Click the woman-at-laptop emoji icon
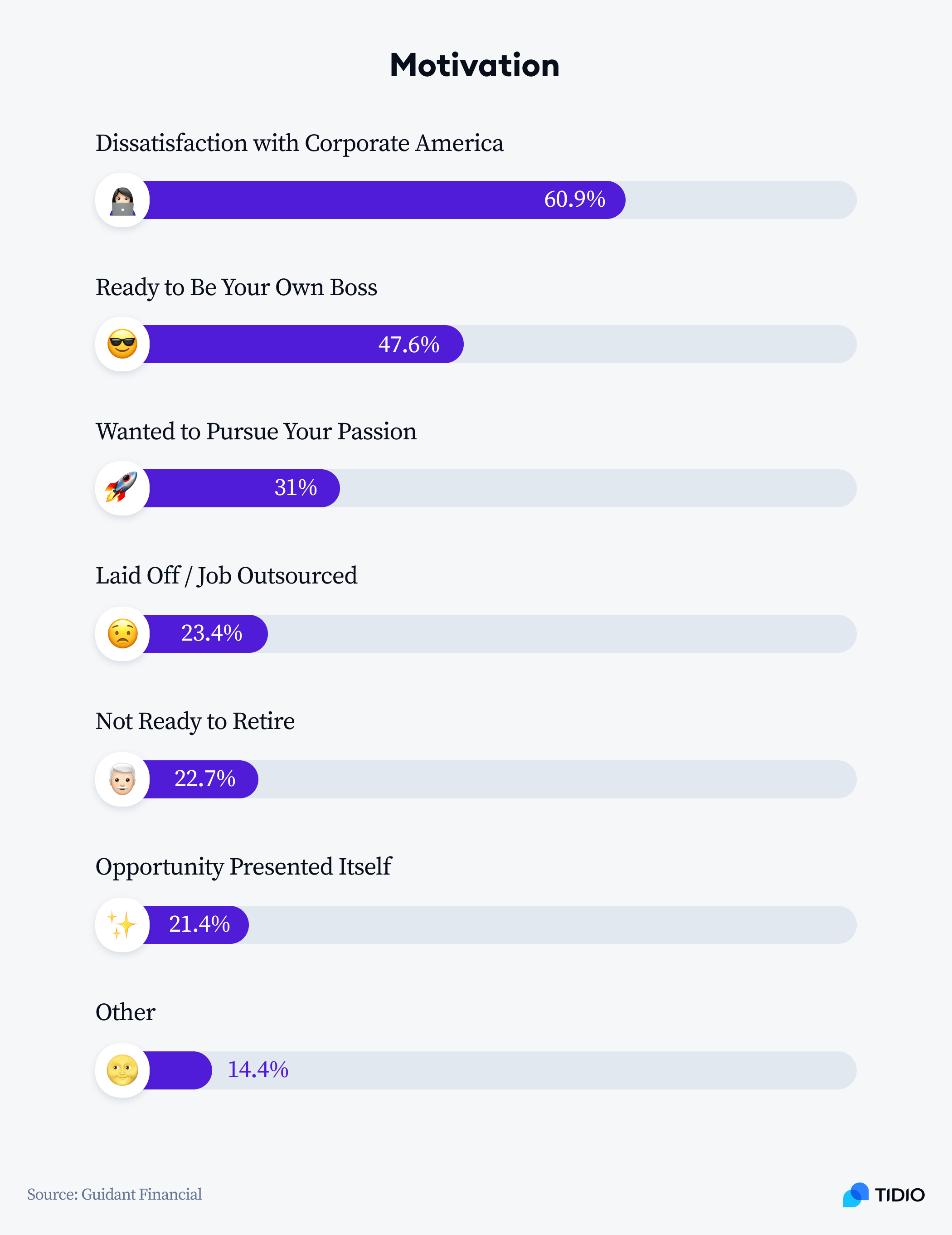952x1235 pixels. [122, 200]
